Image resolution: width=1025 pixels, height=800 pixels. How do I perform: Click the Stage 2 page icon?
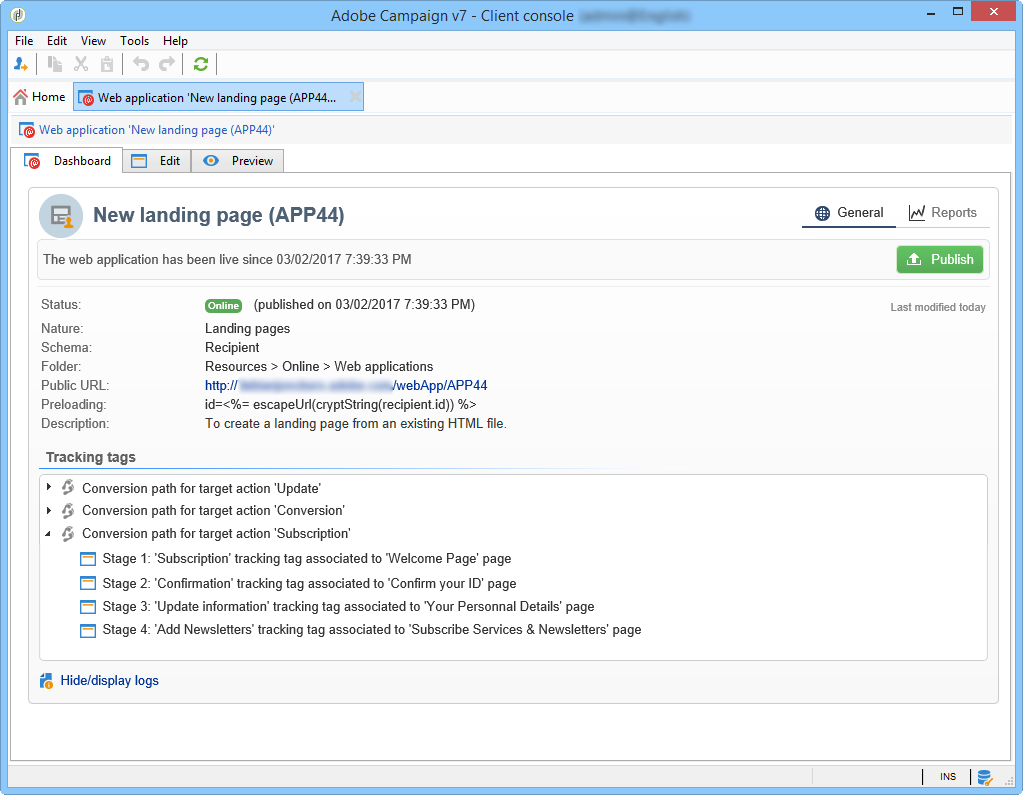pyautogui.click(x=88, y=583)
